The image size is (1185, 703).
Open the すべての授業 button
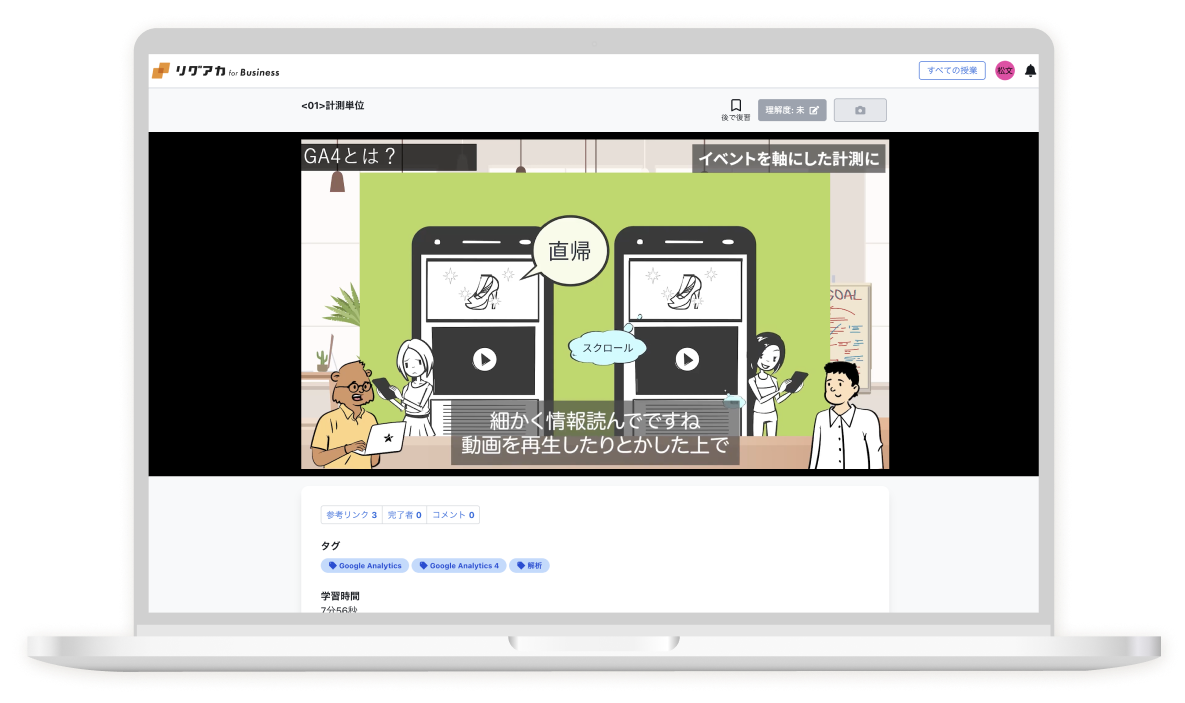coord(951,70)
